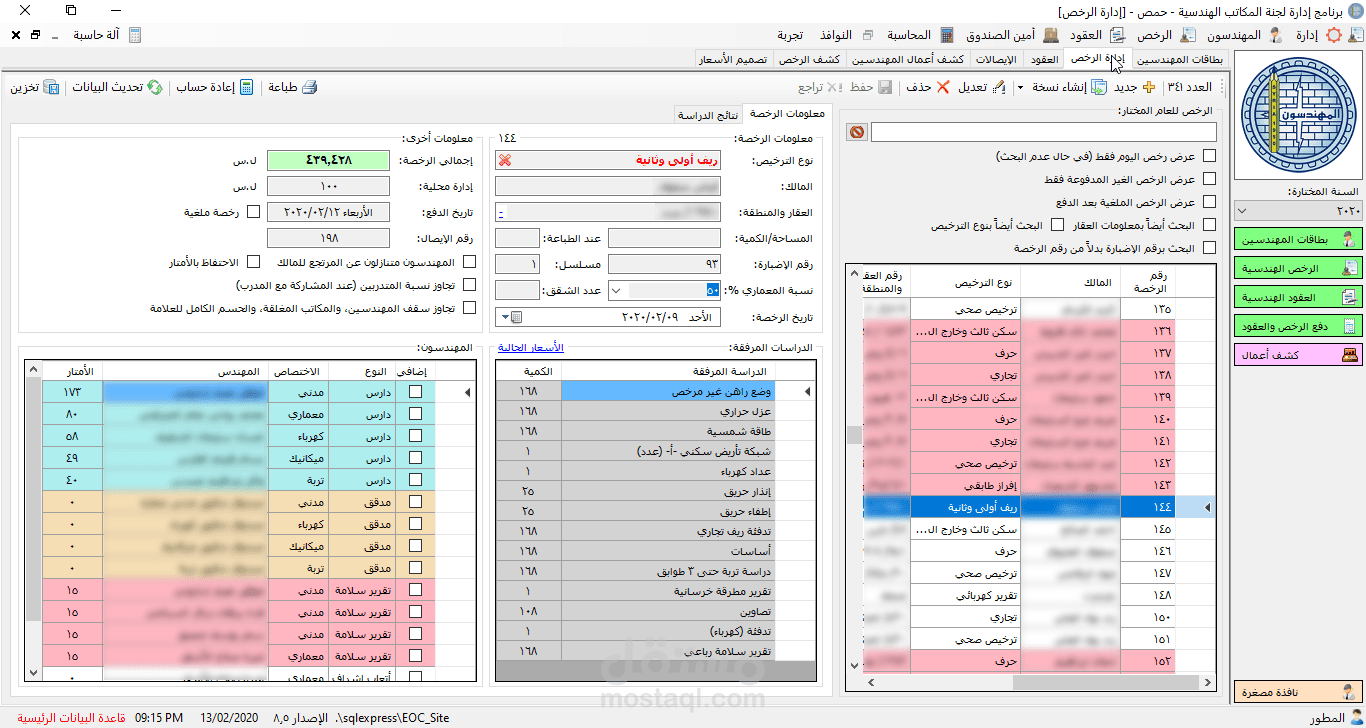Switch to the كشف الرخص tab
Screen dimensions: 1366x728
click(x=809, y=60)
